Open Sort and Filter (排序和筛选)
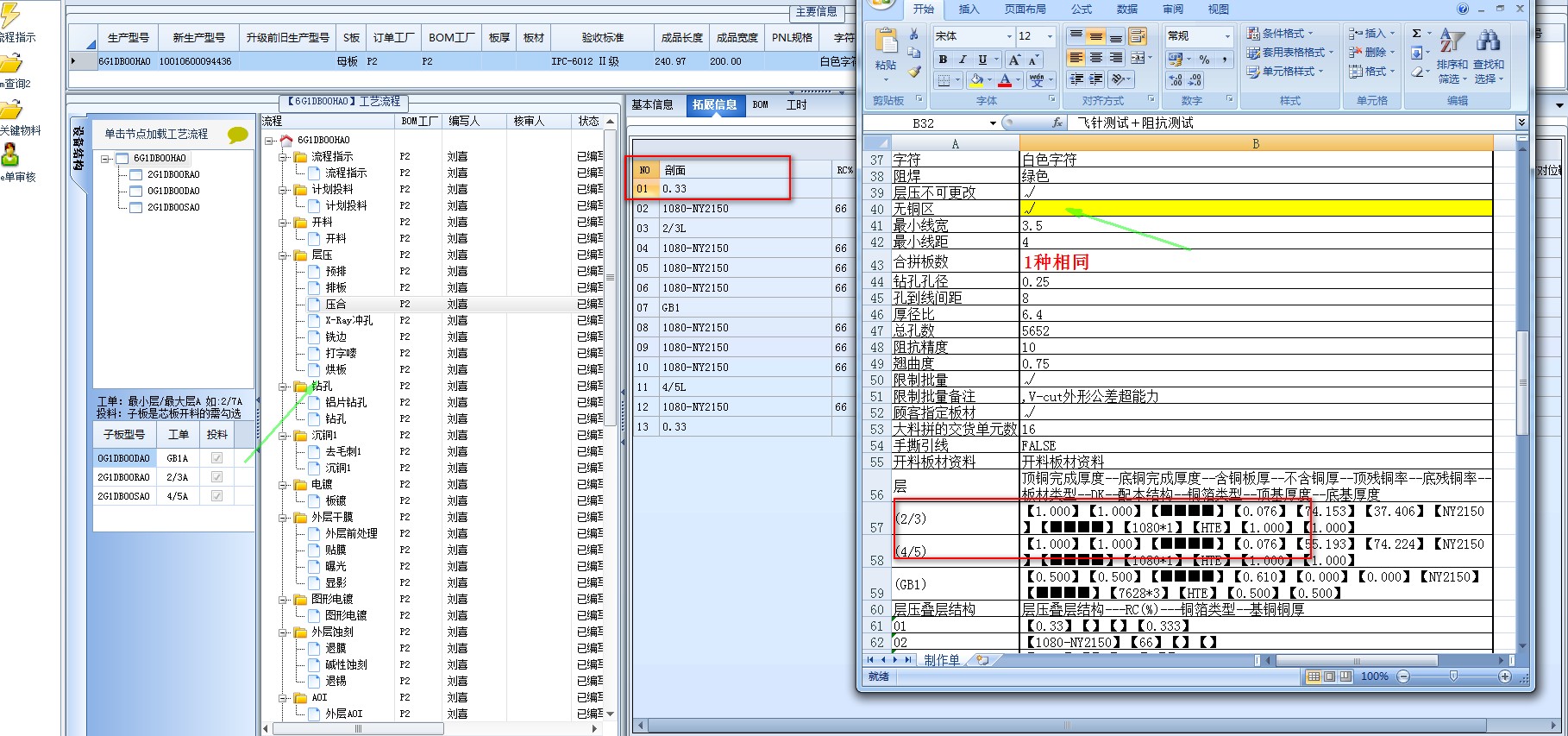The image size is (1568, 736). tap(1452, 57)
